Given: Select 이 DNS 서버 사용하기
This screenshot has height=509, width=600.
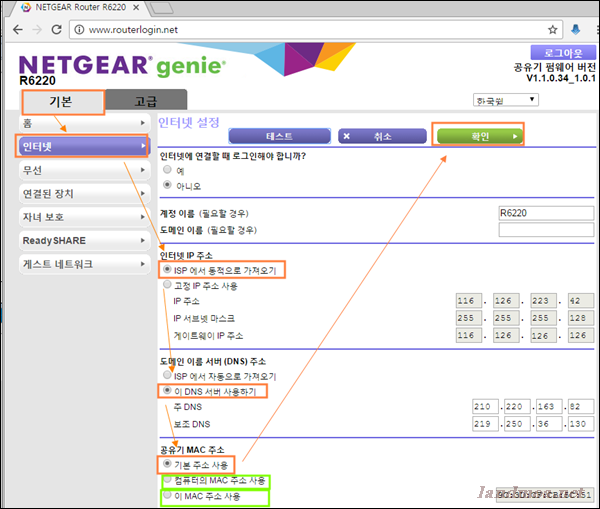Looking at the screenshot, I should 167,390.
